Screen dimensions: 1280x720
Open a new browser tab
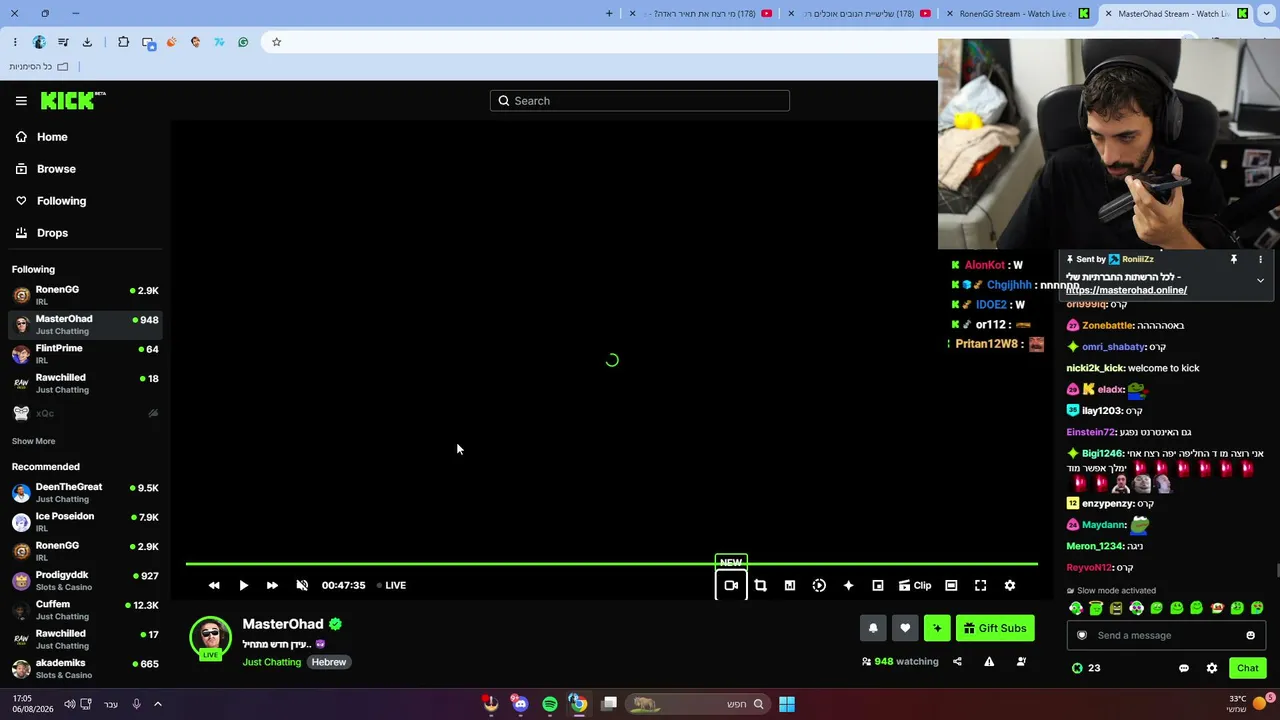click(x=610, y=14)
